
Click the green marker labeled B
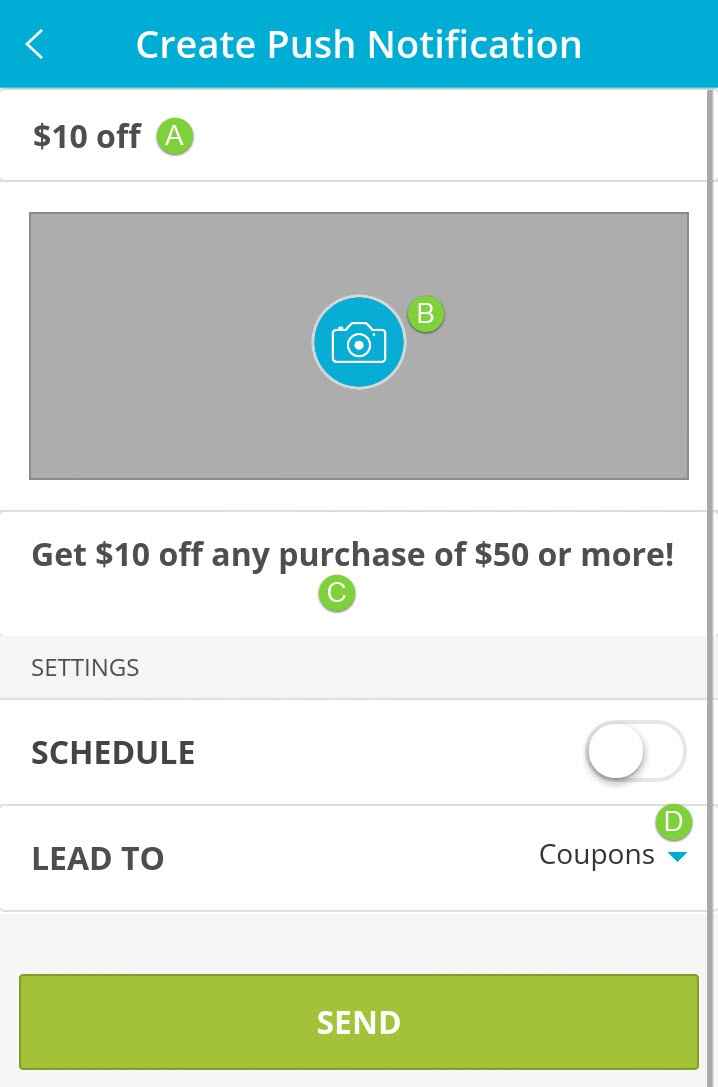coord(426,314)
